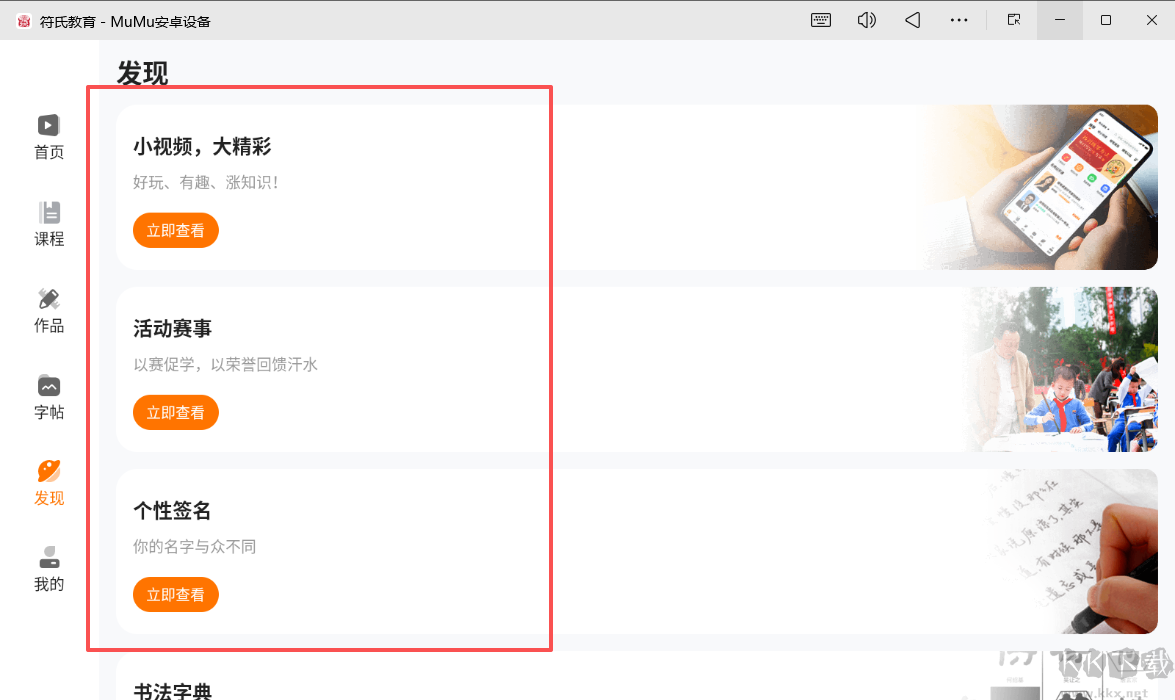
Task: Click the phone image on short video card
Action: point(1060,187)
